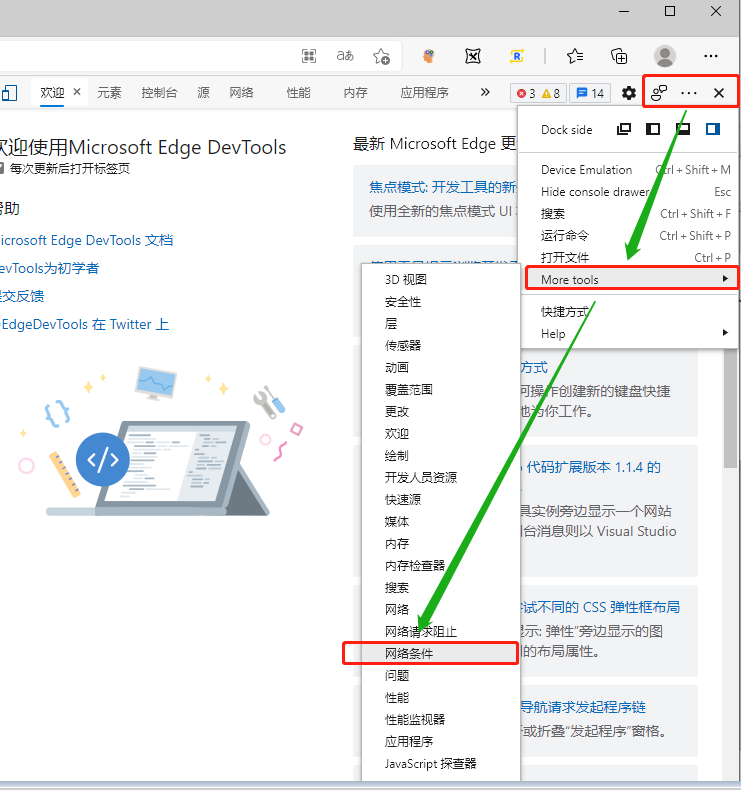
Task: Open the Favorites list icon
Action: [x=575, y=56]
